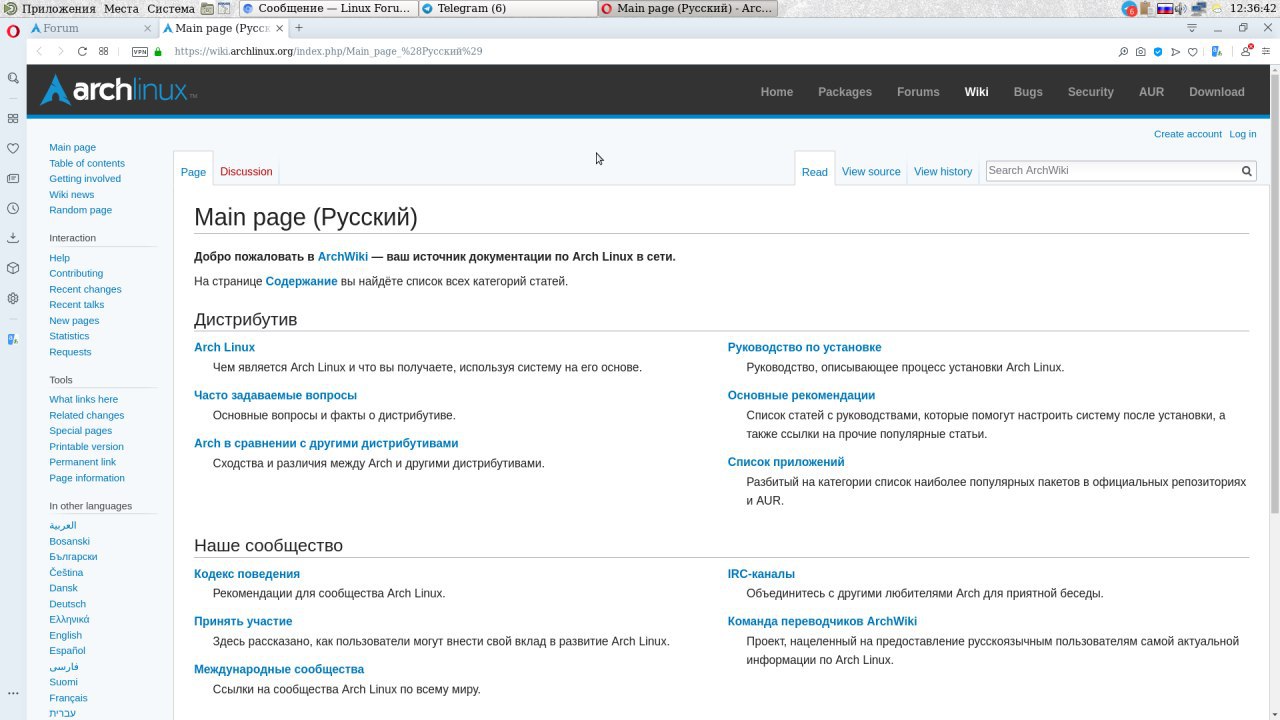The height and width of the screenshot is (720, 1280).
Task: Select the Read tab
Action: tap(815, 172)
